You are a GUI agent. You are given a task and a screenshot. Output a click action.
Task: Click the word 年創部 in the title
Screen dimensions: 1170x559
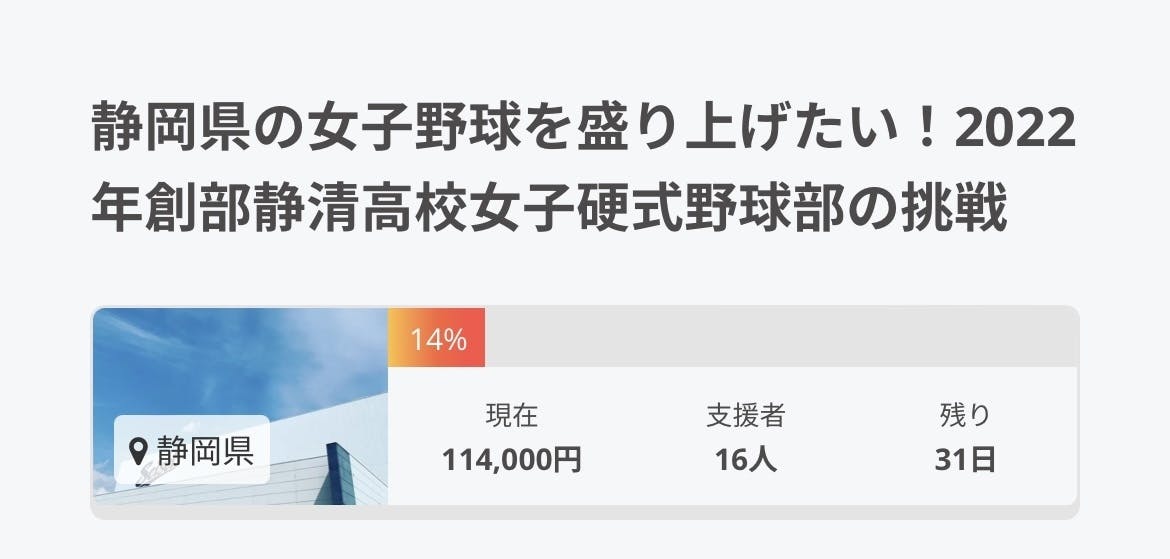pyautogui.click(x=171, y=210)
